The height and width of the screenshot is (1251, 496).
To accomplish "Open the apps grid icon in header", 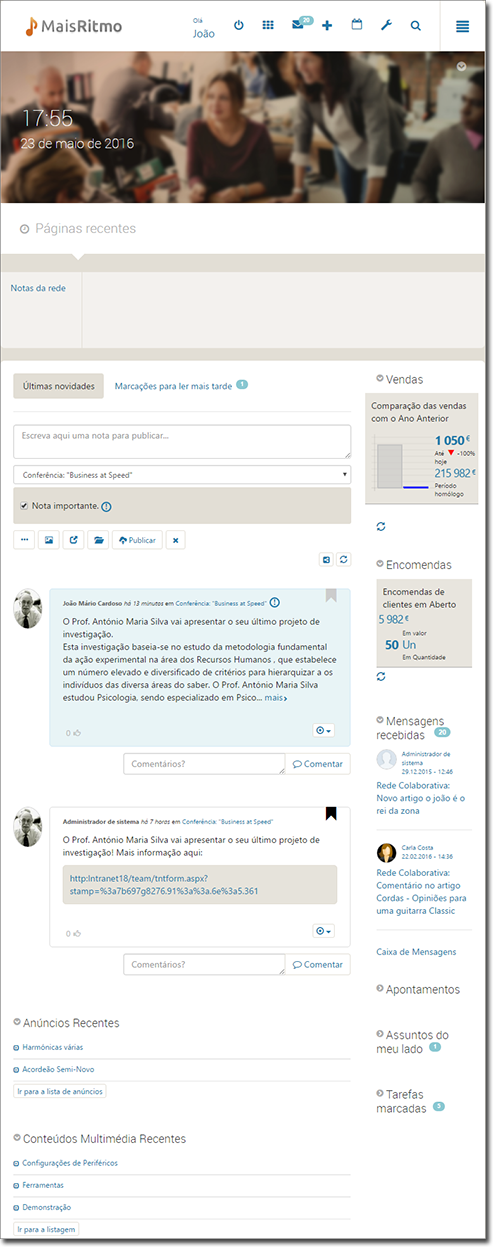I will (x=268, y=26).
